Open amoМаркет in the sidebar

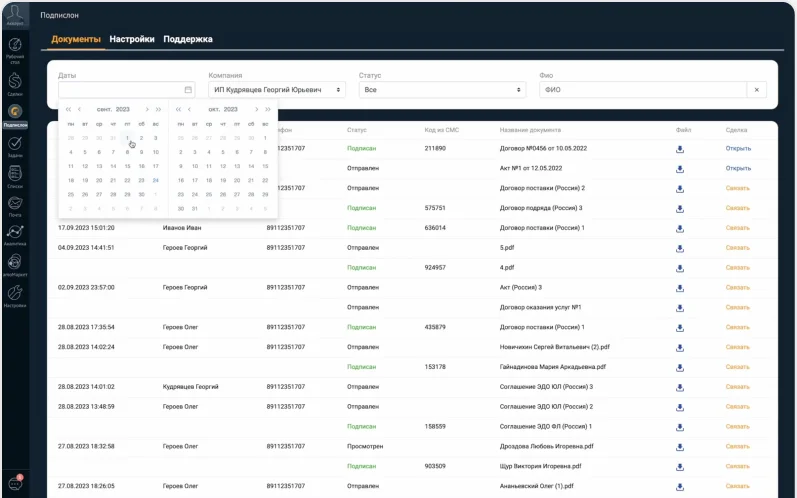(15, 265)
